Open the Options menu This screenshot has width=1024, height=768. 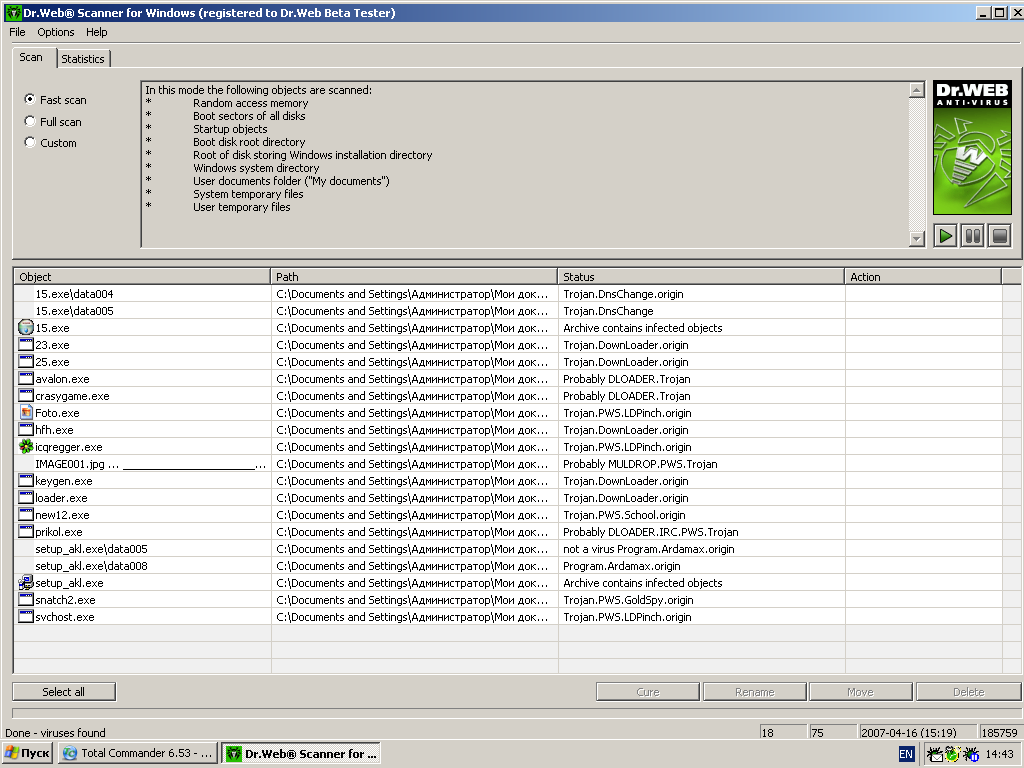56,32
